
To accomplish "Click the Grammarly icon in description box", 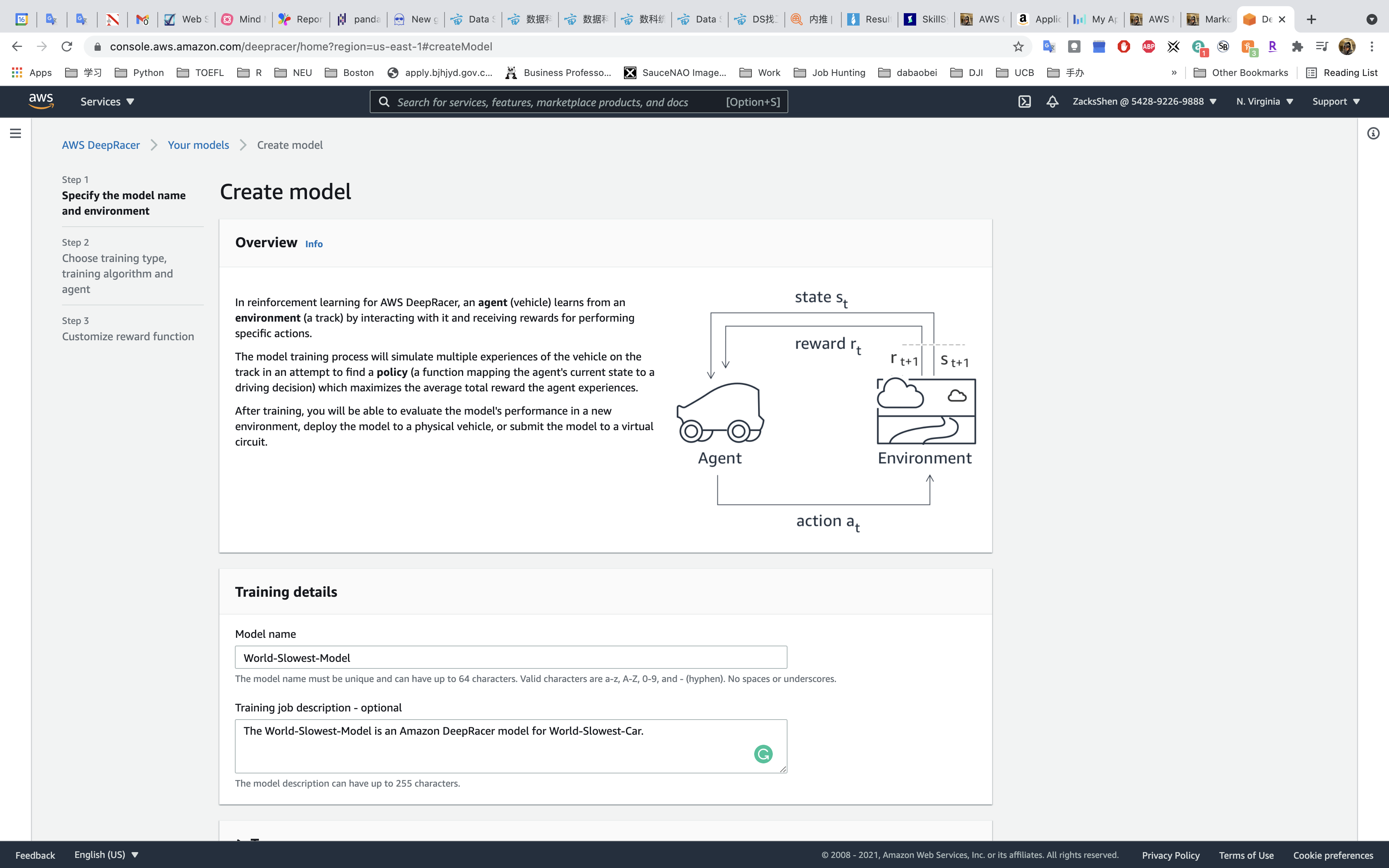I will tap(763, 754).
